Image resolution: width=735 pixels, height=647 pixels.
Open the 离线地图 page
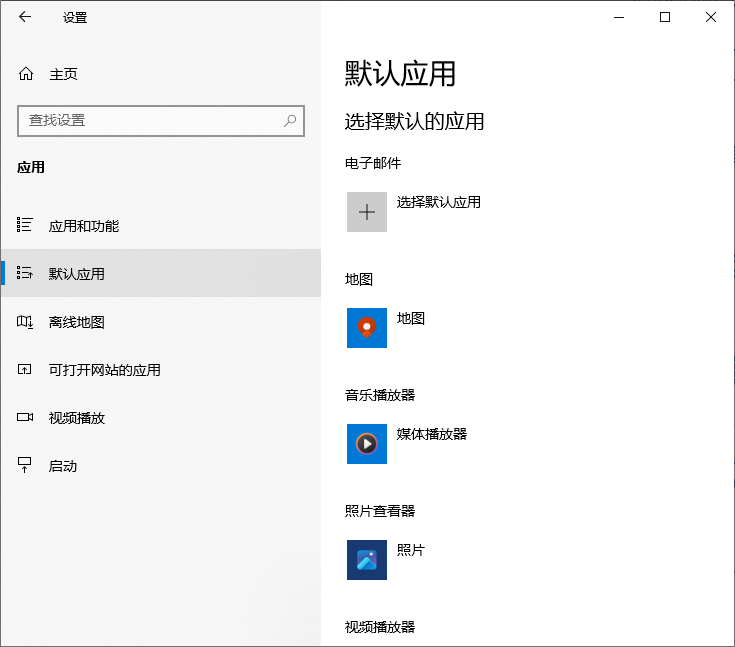pyautogui.click(x=161, y=322)
